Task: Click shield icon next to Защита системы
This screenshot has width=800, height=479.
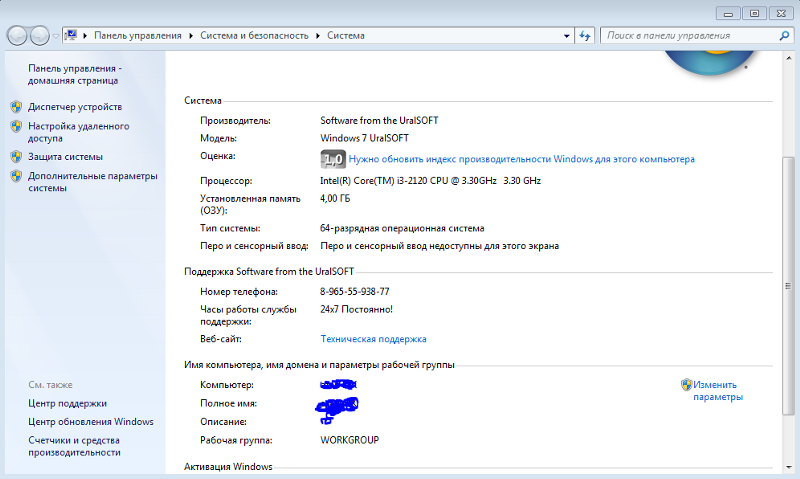Action: click(x=16, y=157)
